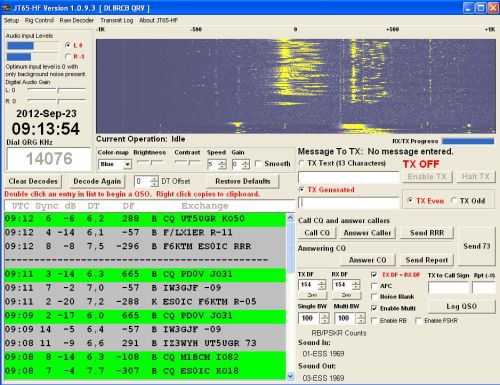
Task: Adjust the Contrast slider
Action: (187, 162)
